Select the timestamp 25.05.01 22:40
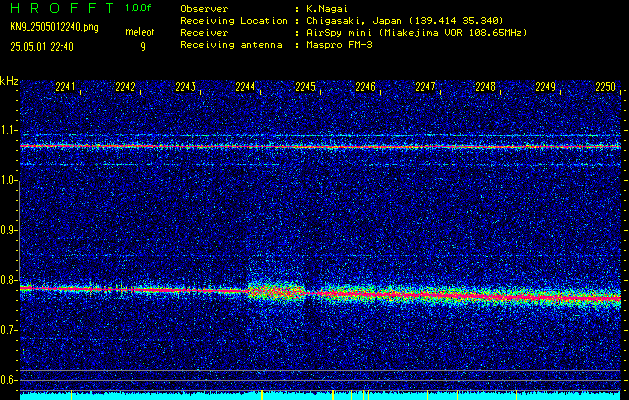Viewport: 629px width, 400px height. click(42, 47)
